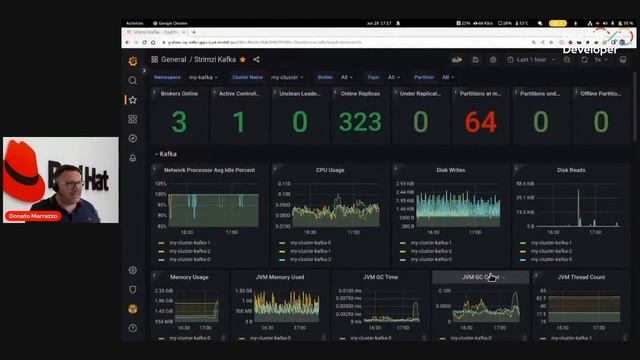Click the Google Chrome app menu in top bar
This screenshot has height=360, width=640.
coord(170,23)
